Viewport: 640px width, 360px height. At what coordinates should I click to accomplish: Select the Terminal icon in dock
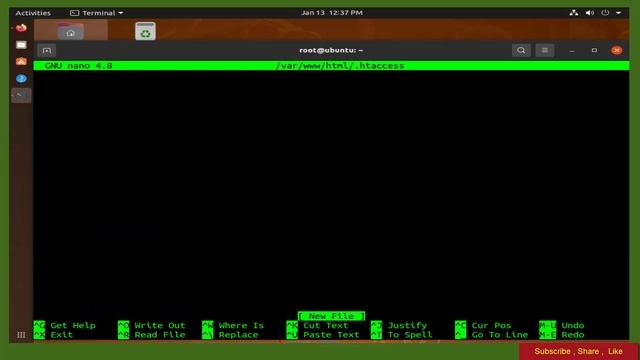[x=21, y=96]
